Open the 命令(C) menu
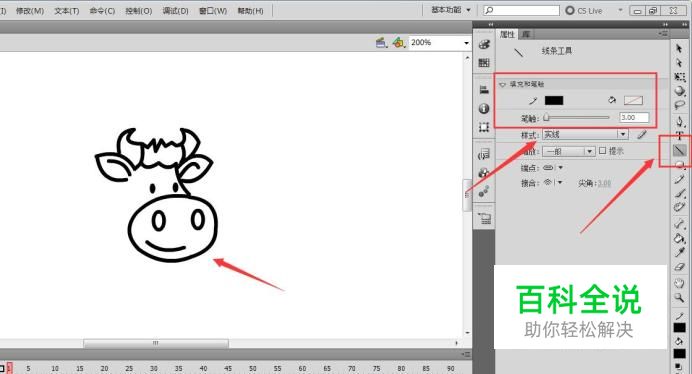This screenshot has height=374, width=692. [102, 11]
